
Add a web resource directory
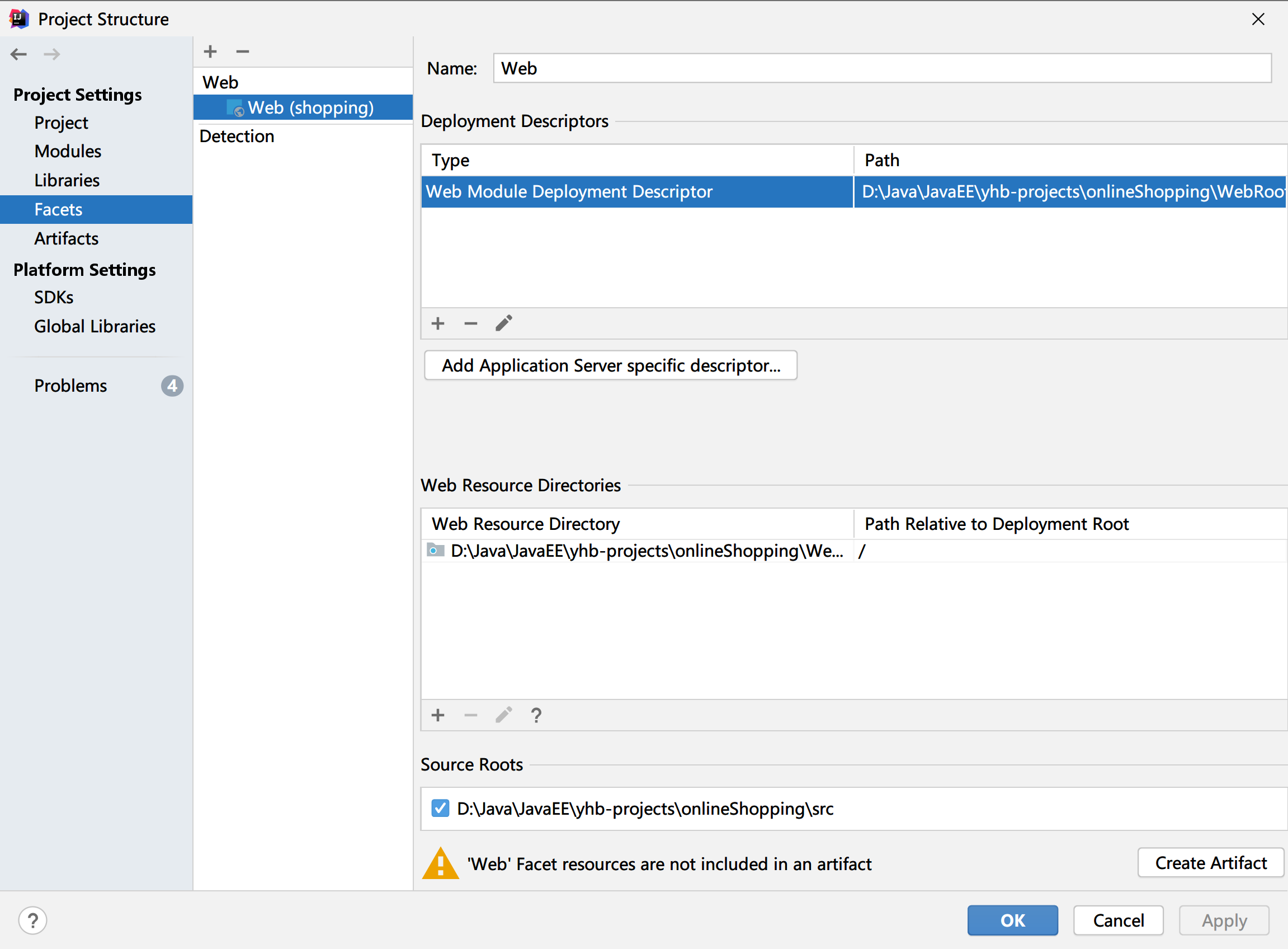(x=437, y=715)
